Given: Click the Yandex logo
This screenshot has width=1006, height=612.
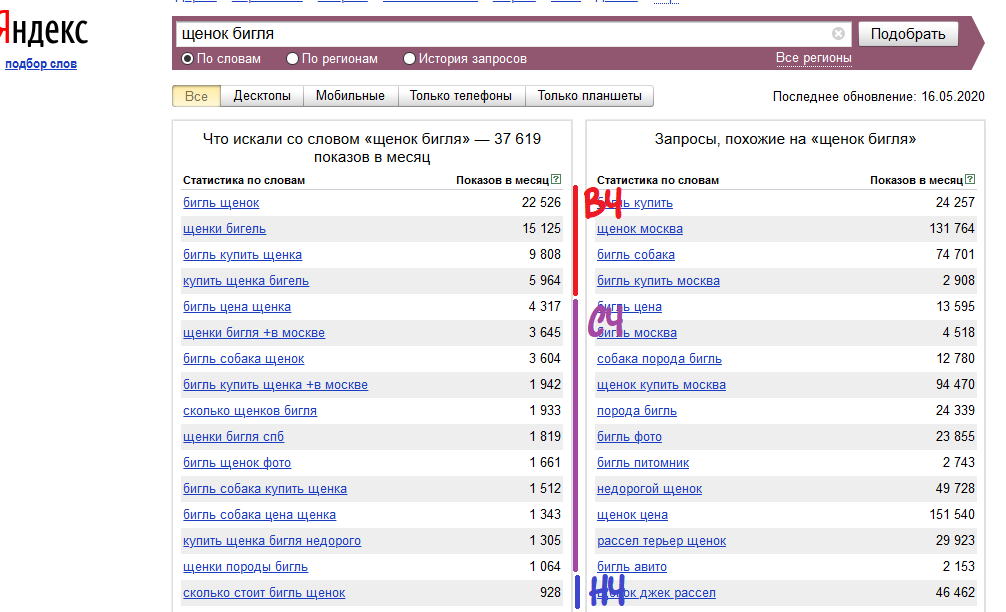Looking at the screenshot, I should point(44,31).
